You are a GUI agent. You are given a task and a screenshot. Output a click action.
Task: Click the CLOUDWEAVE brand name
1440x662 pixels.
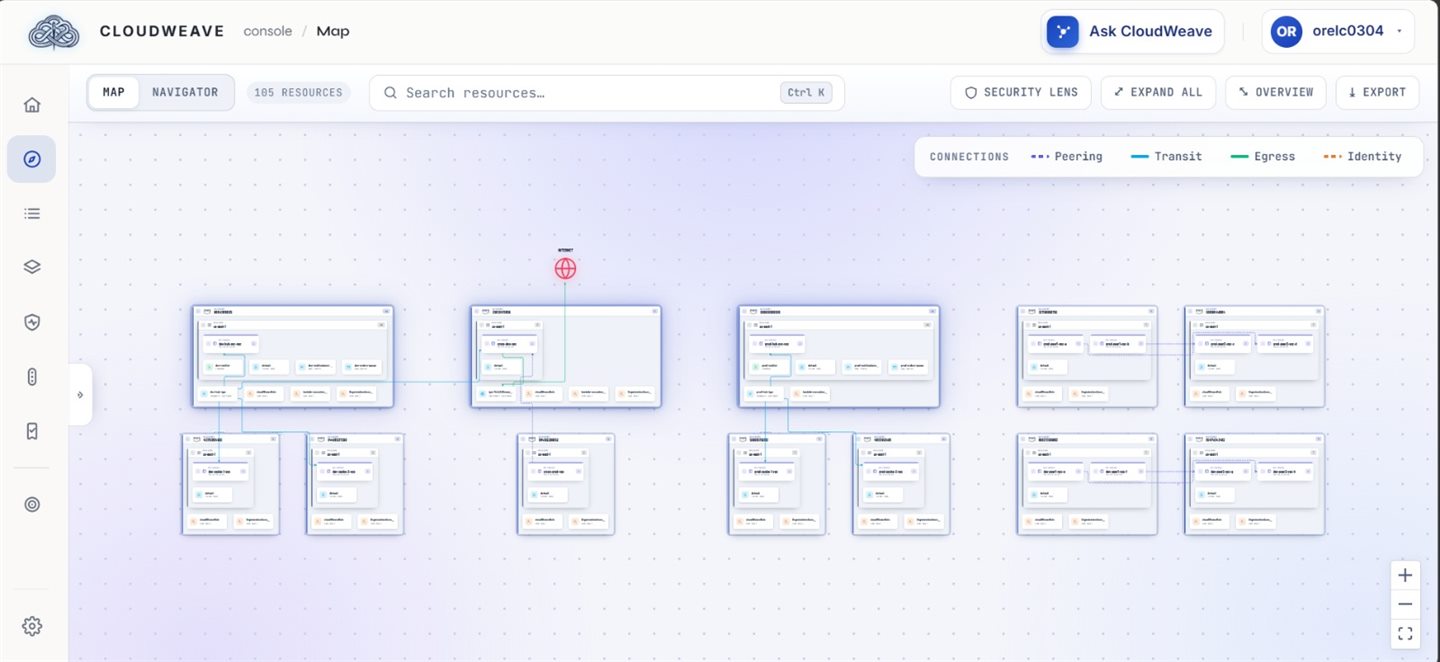(162, 31)
